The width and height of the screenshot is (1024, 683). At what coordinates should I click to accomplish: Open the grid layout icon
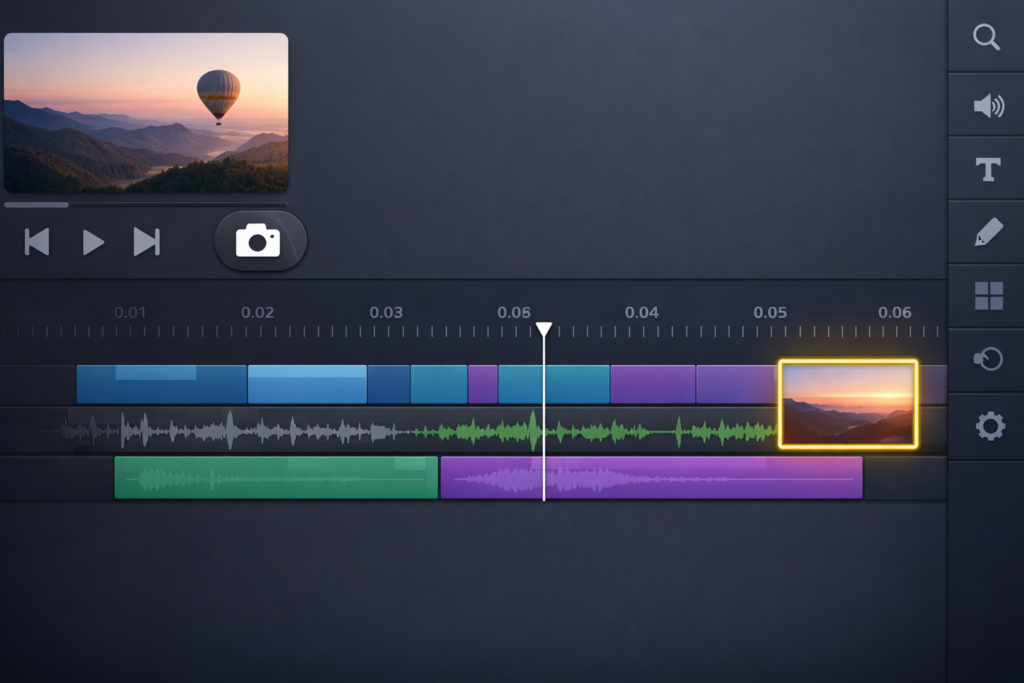pos(987,296)
